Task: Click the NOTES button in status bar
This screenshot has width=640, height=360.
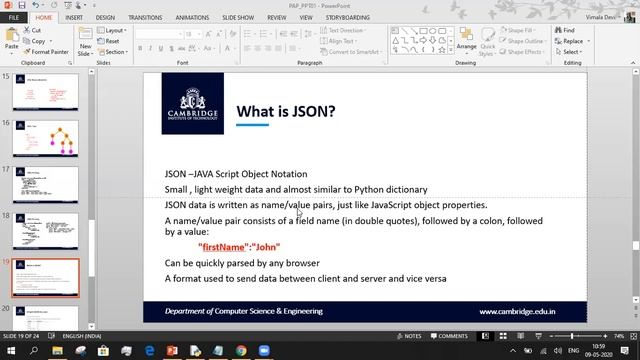Action: [x=409, y=336]
